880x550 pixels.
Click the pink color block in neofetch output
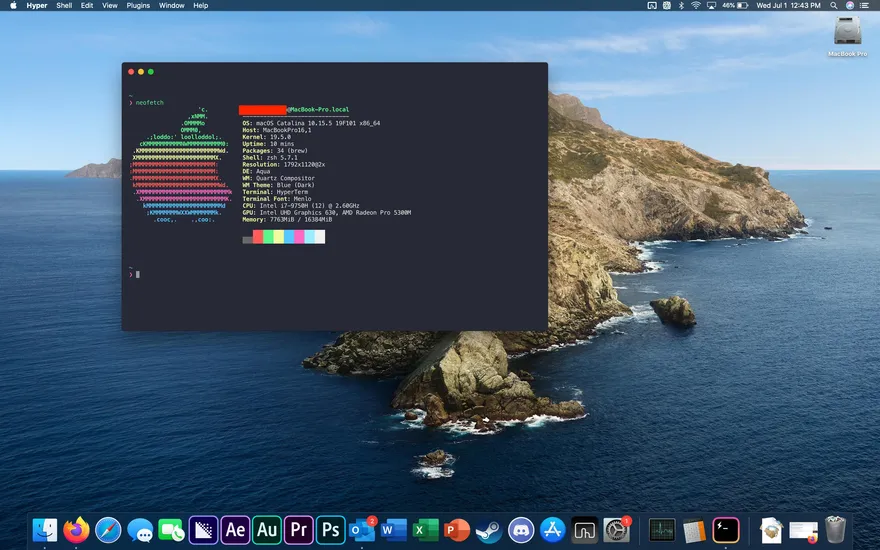(299, 237)
